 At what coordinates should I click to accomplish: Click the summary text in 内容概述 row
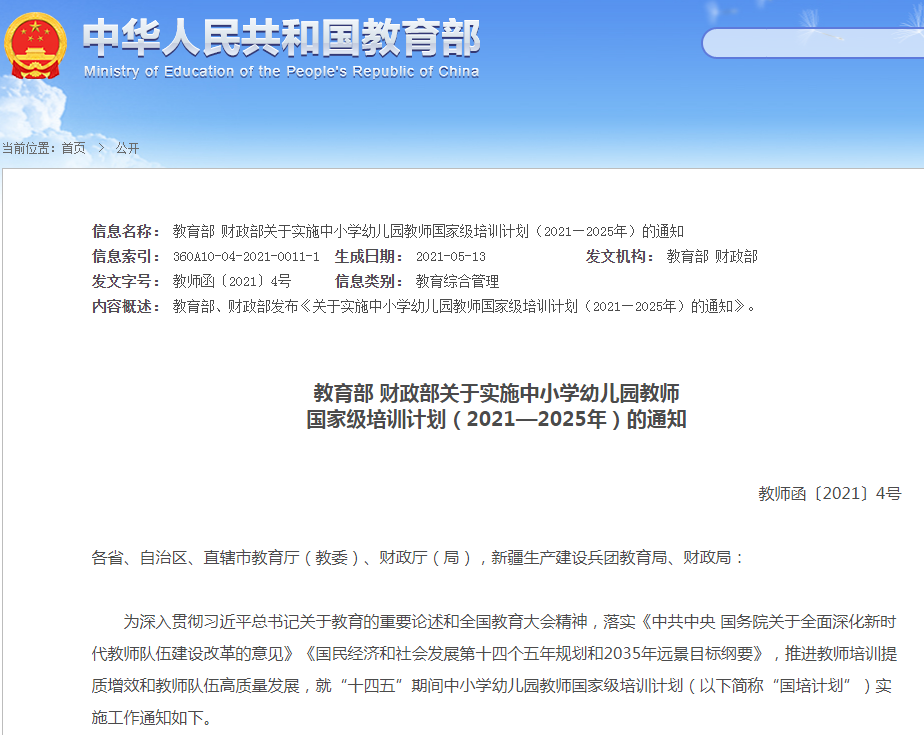[x=464, y=306]
